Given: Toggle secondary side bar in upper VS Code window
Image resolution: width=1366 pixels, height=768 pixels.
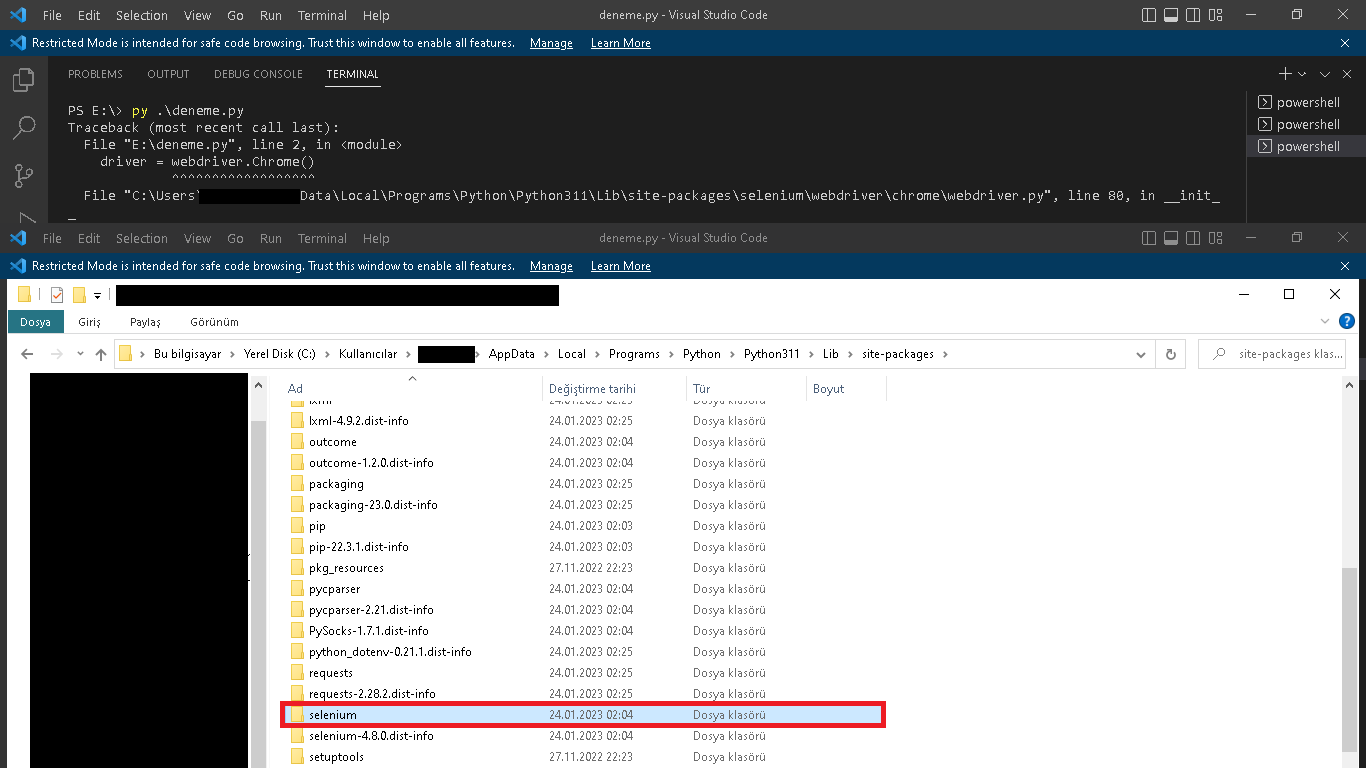Looking at the screenshot, I should coord(1194,15).
